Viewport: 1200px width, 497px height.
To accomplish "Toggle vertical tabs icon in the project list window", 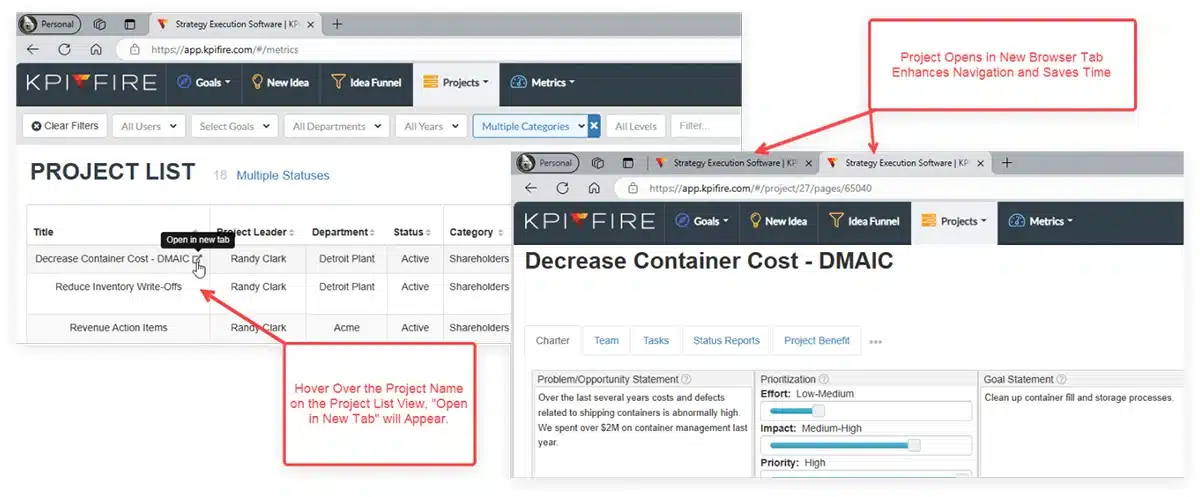I will [130, 24].
